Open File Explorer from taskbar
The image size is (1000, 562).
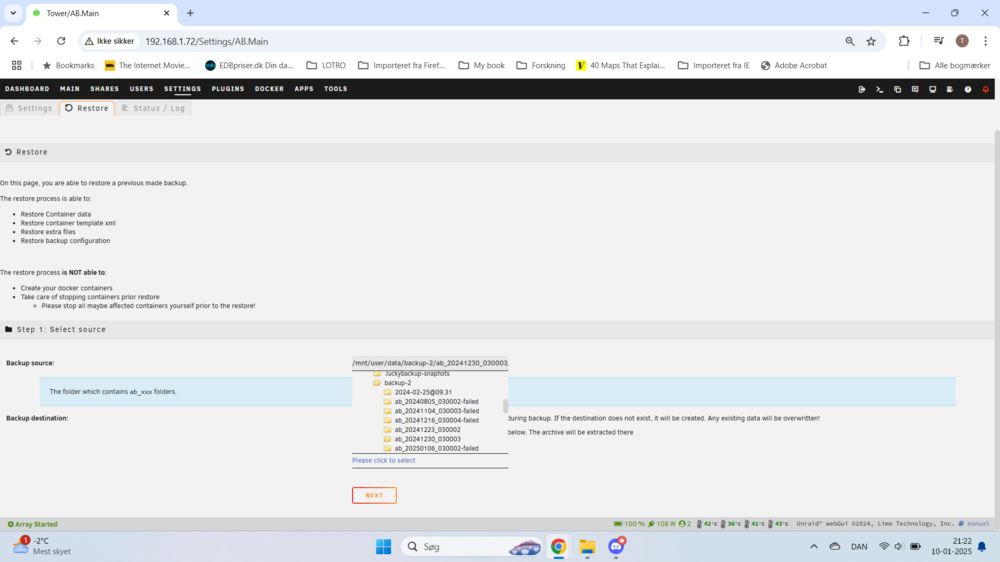click(x=587, y=547)
